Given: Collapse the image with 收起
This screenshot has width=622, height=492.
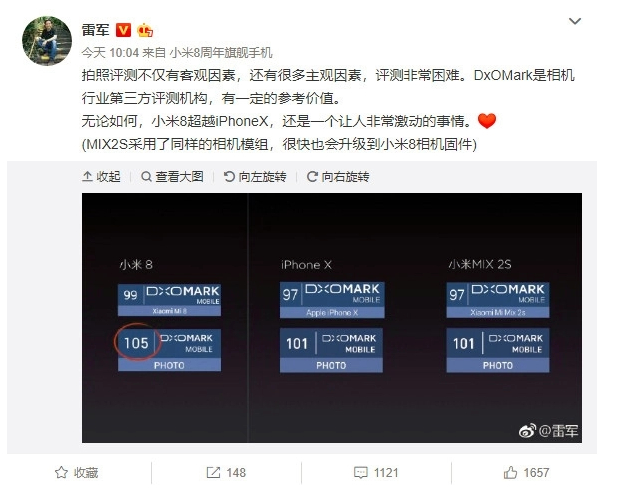Looking at the screenshot, I should (101, 177).
